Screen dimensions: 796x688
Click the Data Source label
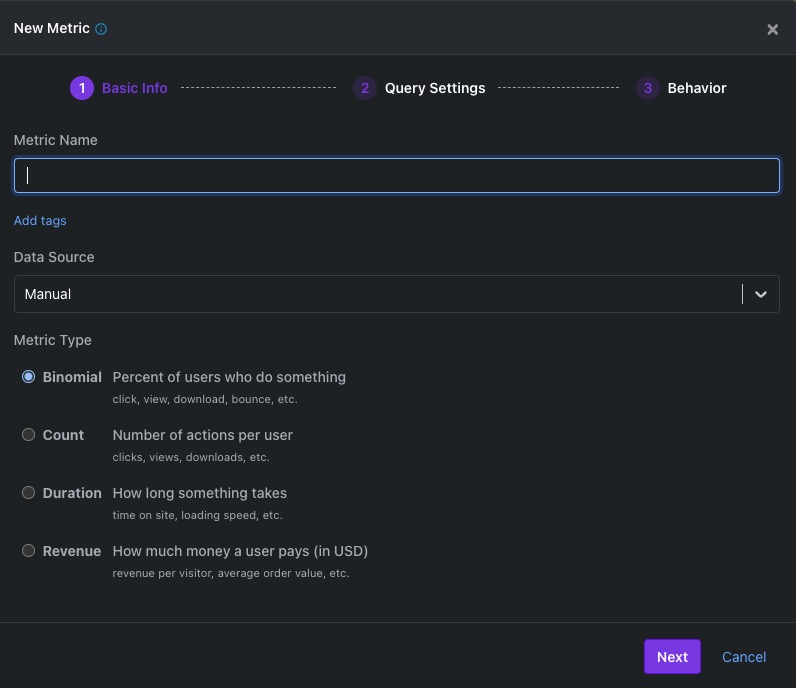click(54, 257)
